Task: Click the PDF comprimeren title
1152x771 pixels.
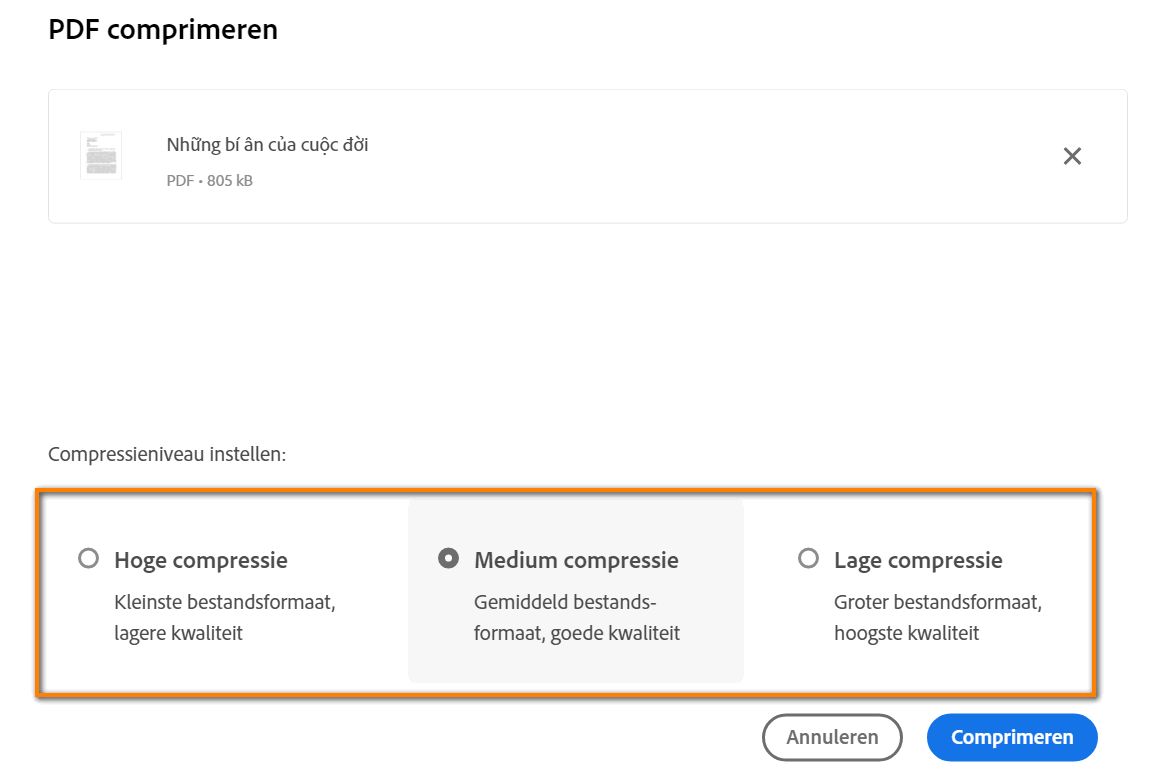Action: pos(163,30)
